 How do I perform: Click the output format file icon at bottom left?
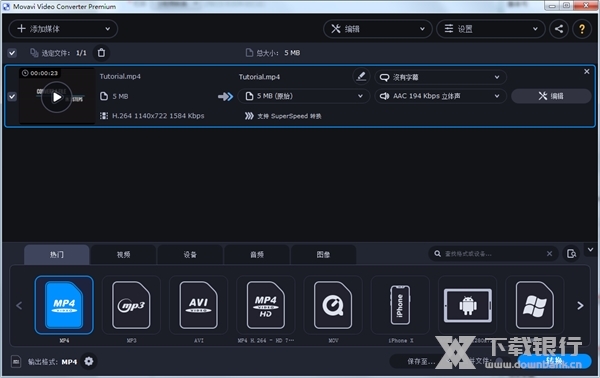[16, 361]
